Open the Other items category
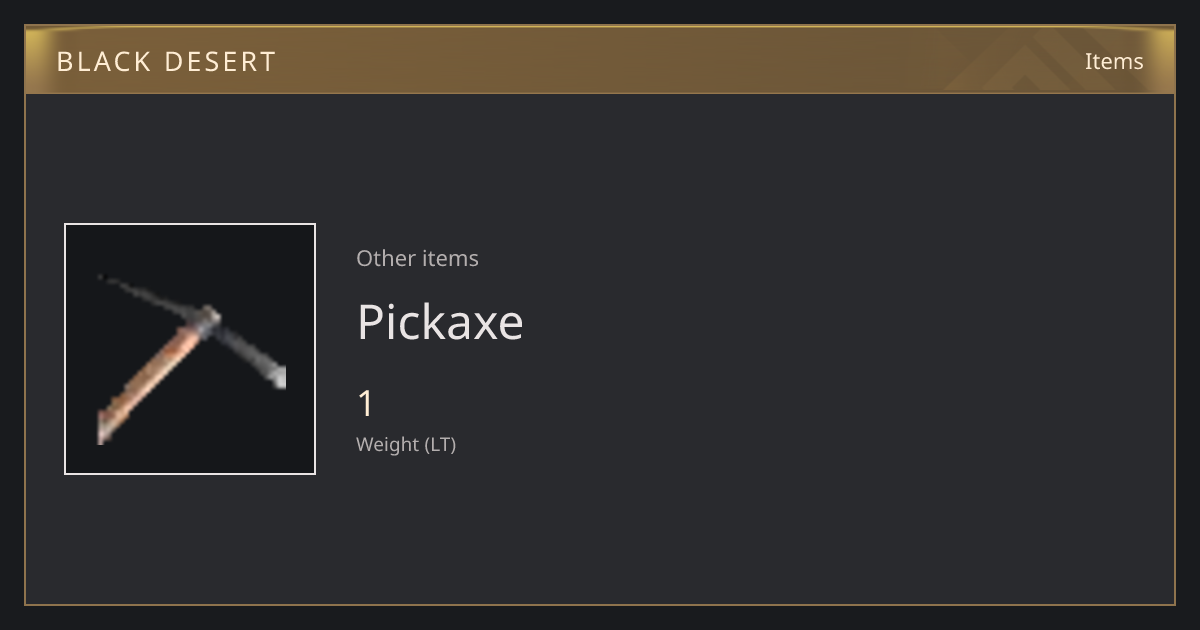 417,258
